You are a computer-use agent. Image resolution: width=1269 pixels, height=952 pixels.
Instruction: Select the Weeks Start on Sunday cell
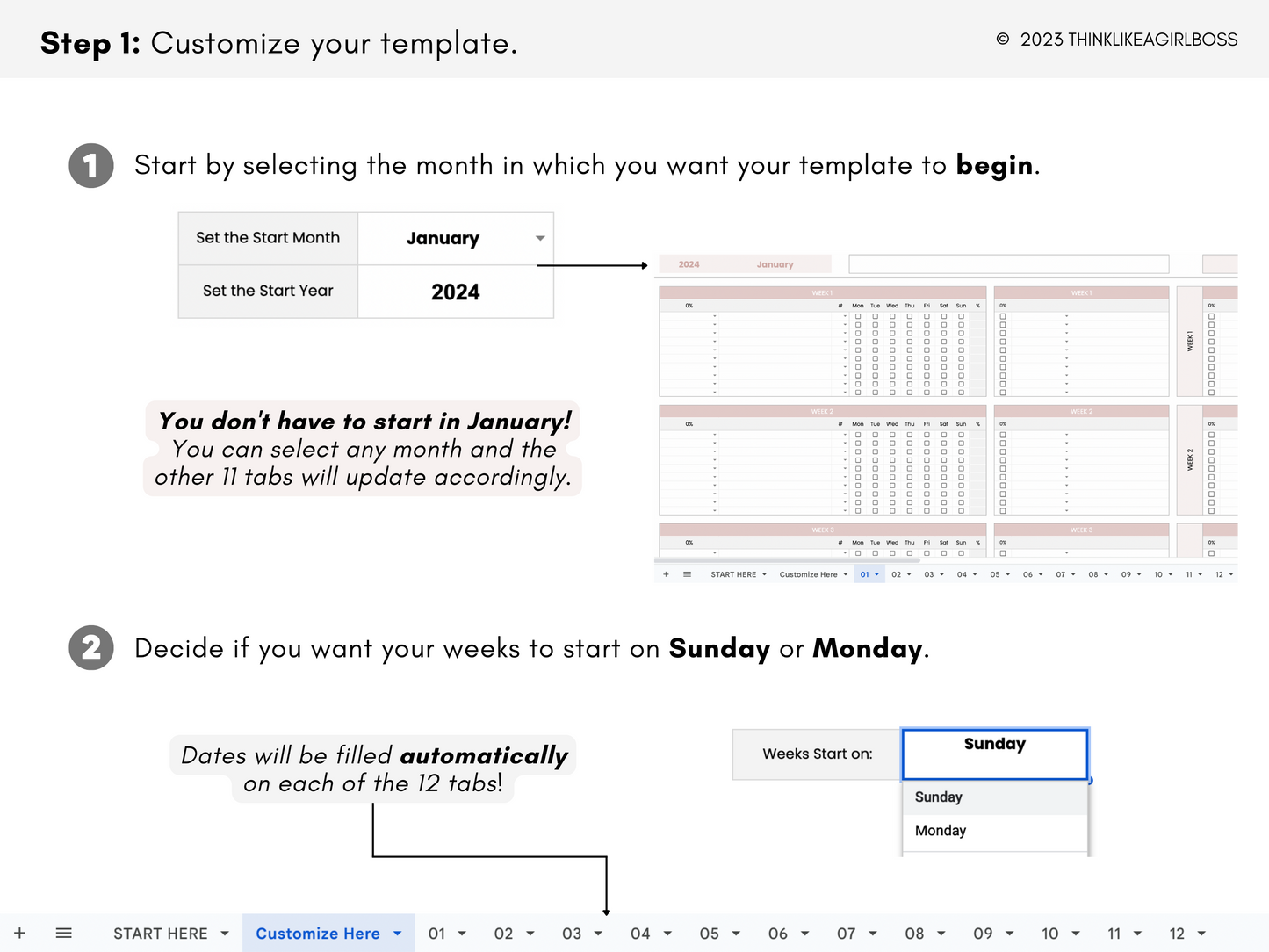click(x=994, y=754)
